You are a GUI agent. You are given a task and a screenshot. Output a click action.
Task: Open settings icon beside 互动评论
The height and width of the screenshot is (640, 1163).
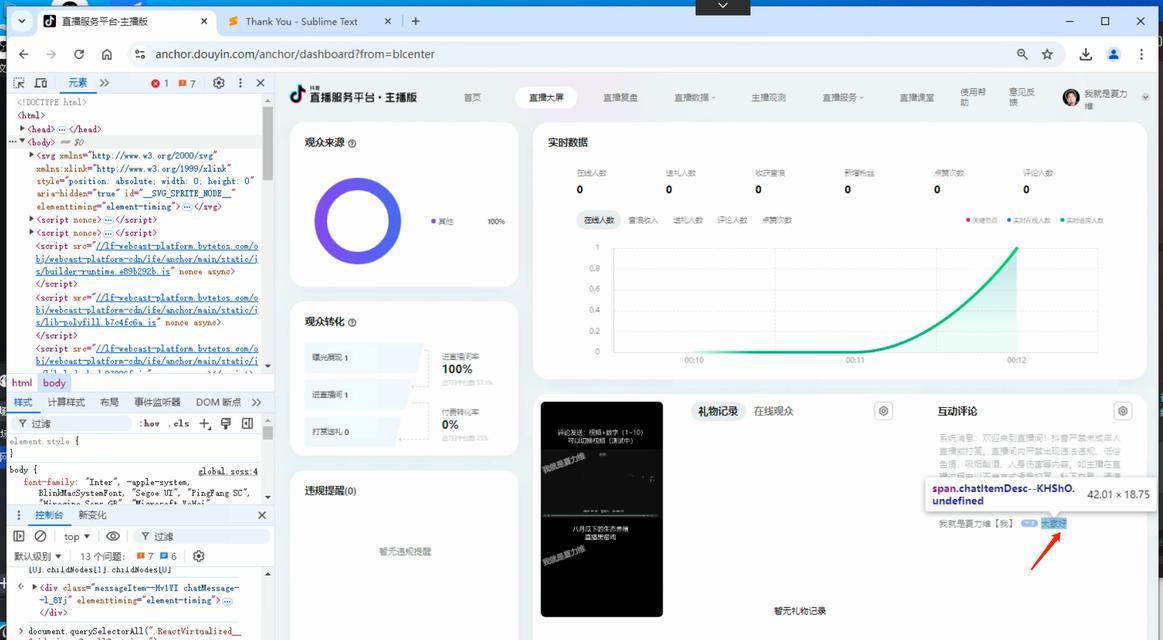pos(1123,411)
